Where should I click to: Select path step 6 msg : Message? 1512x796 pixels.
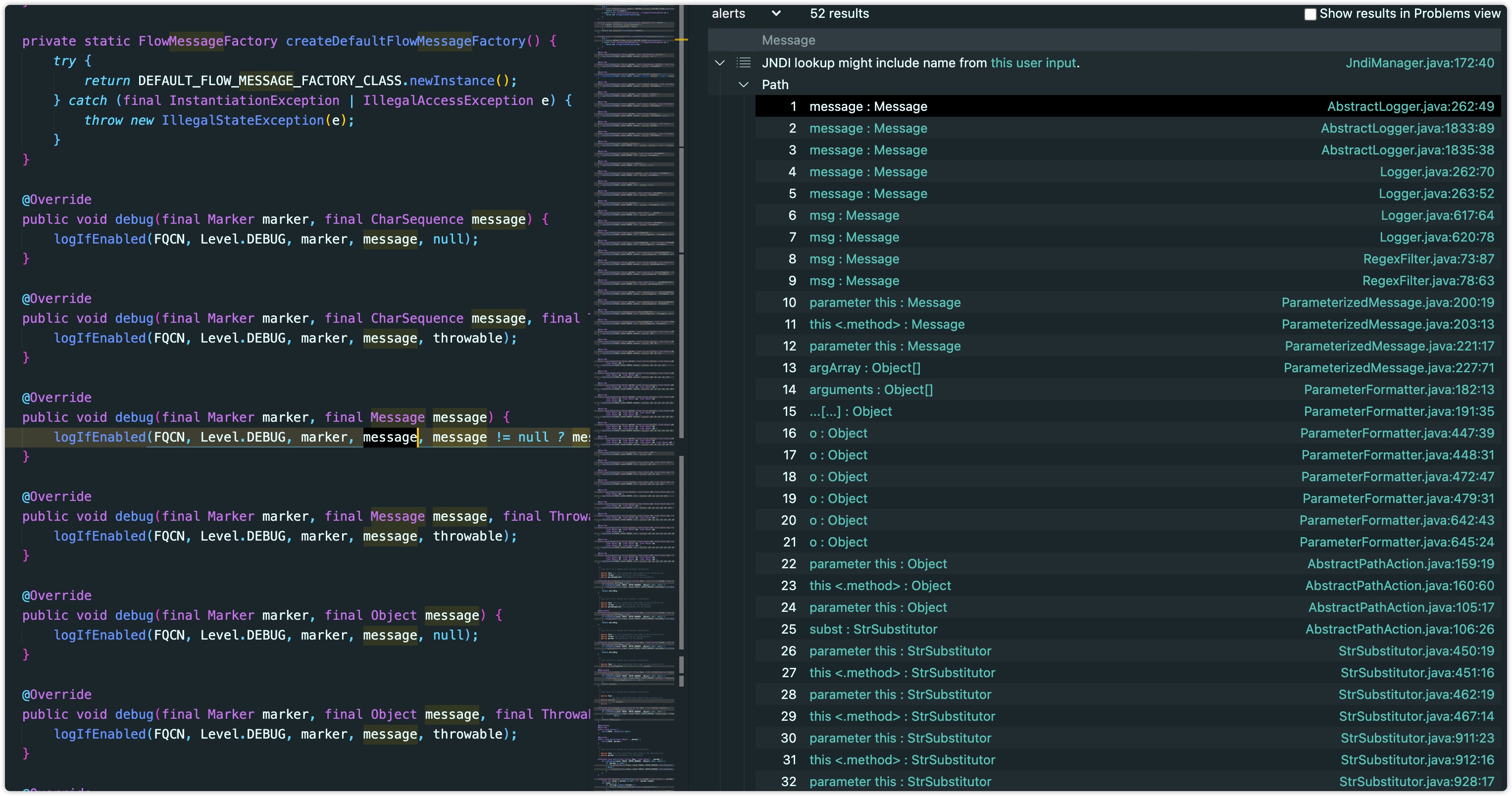pos(1127,215)
